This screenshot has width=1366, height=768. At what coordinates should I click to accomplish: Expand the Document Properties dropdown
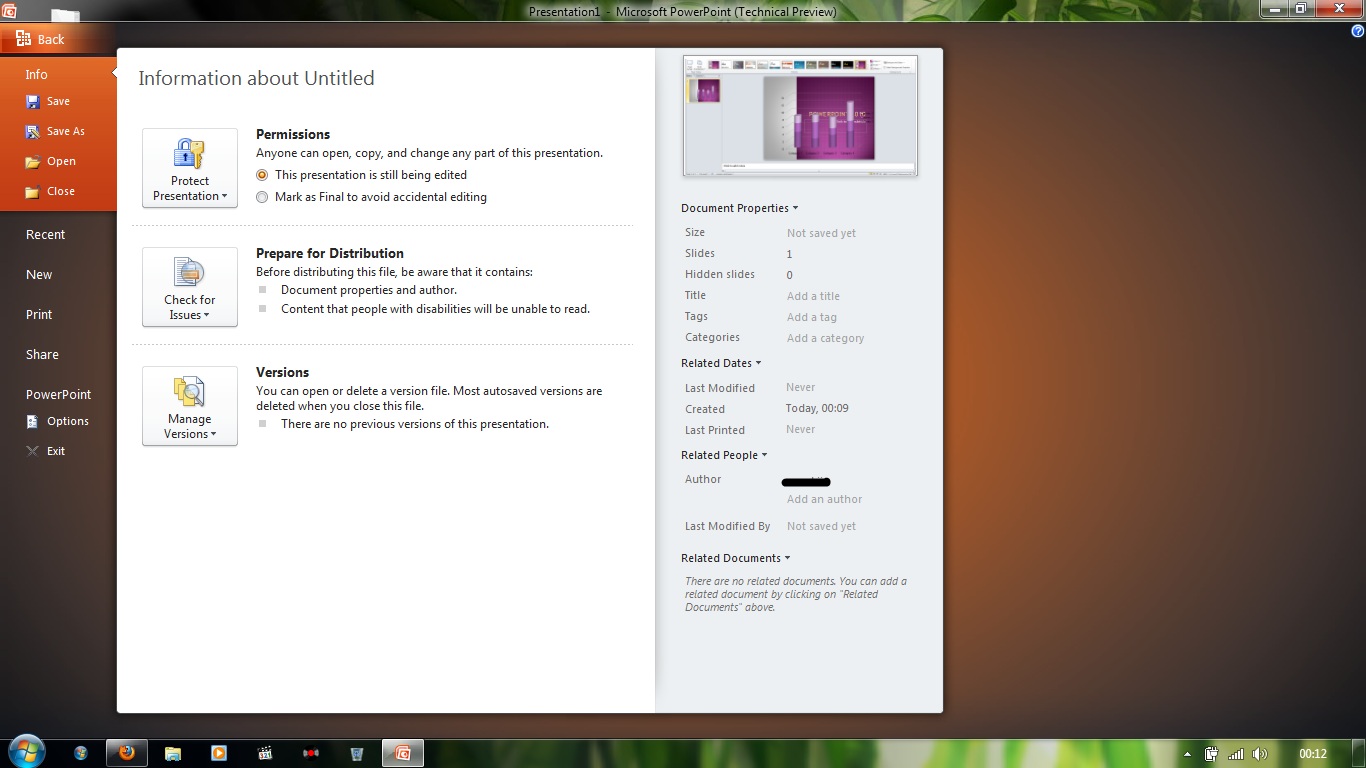[x=740, y=208]
